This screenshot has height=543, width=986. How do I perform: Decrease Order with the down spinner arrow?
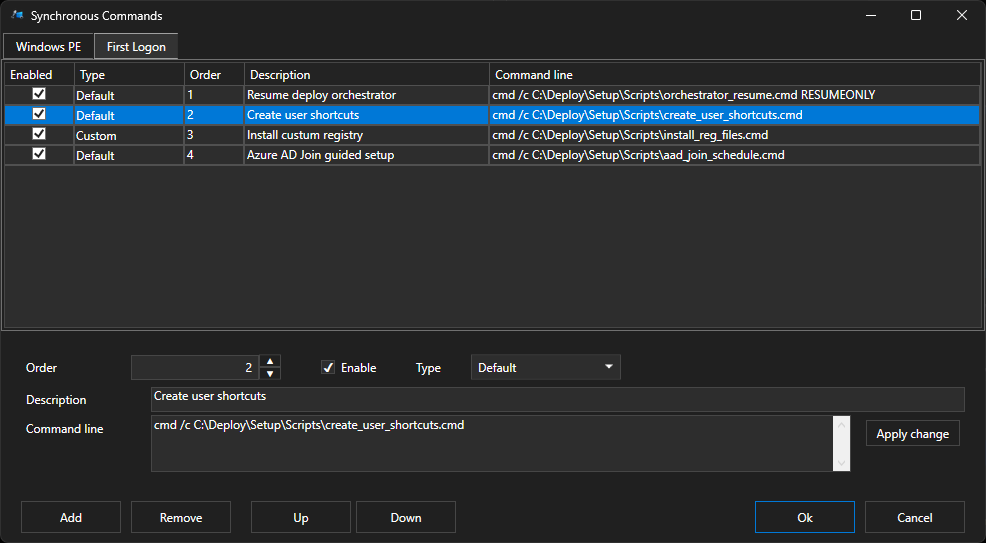(270, 374)
